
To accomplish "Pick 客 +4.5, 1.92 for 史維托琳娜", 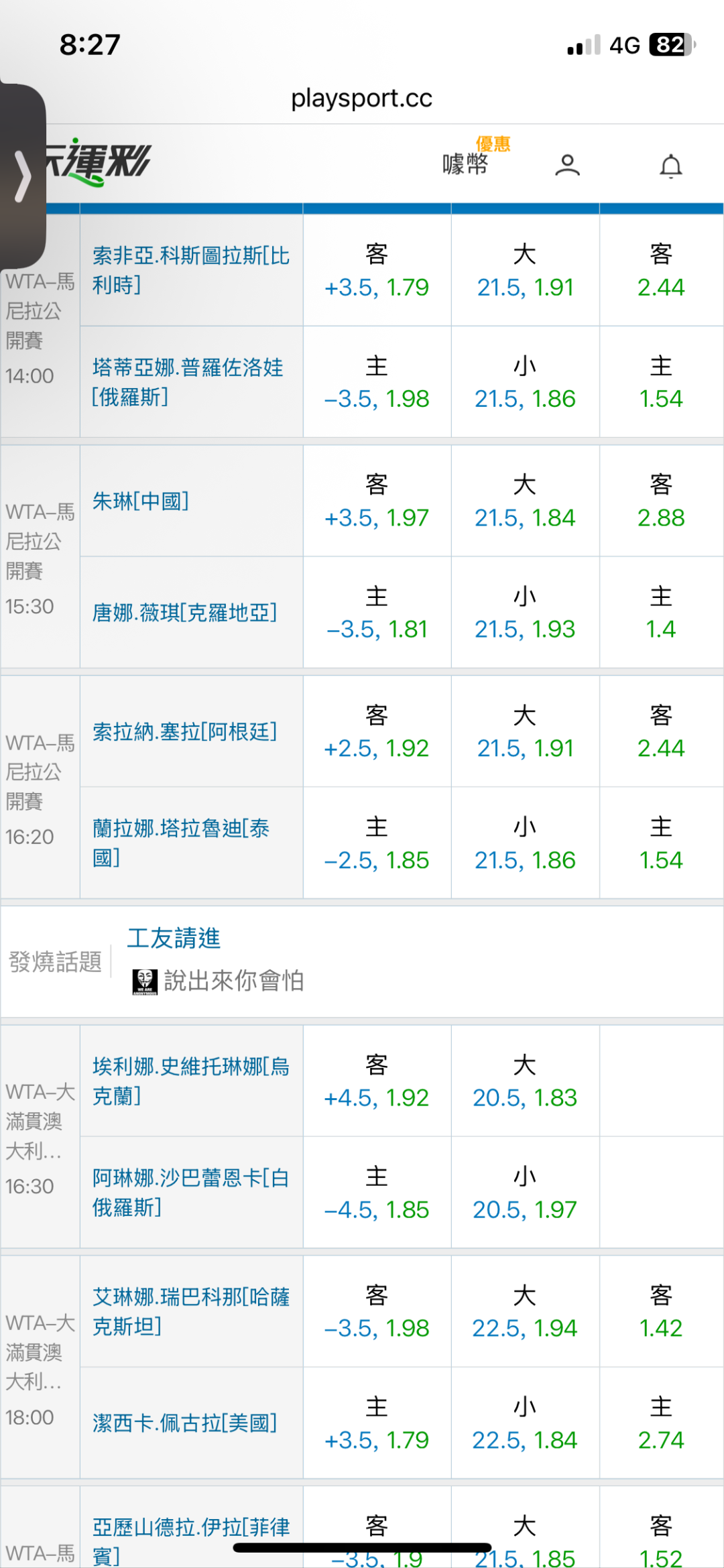I will click(x=377, y=1081).
